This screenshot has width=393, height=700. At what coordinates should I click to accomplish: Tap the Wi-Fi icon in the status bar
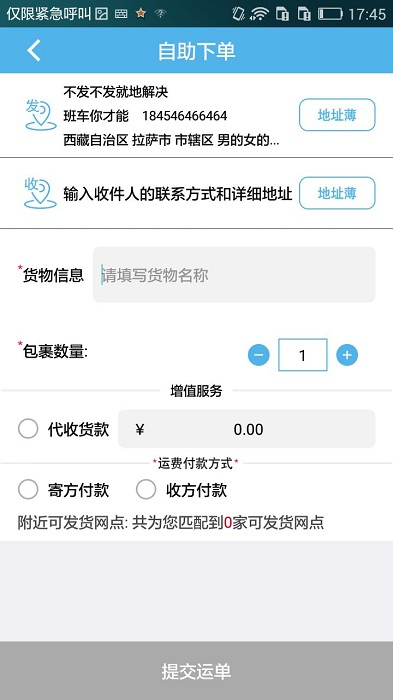point(259,14)
